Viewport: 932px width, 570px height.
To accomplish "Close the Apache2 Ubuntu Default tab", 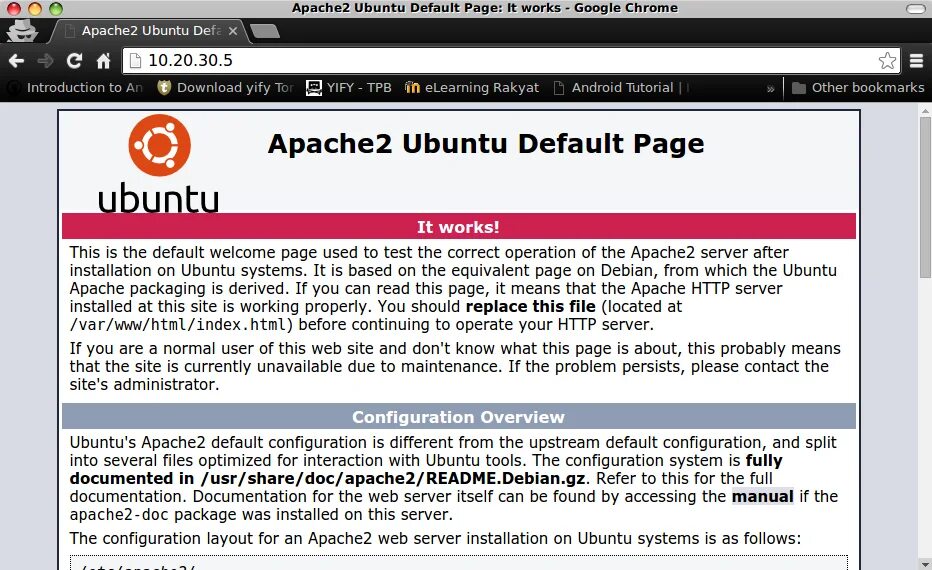I will (233, 31).
